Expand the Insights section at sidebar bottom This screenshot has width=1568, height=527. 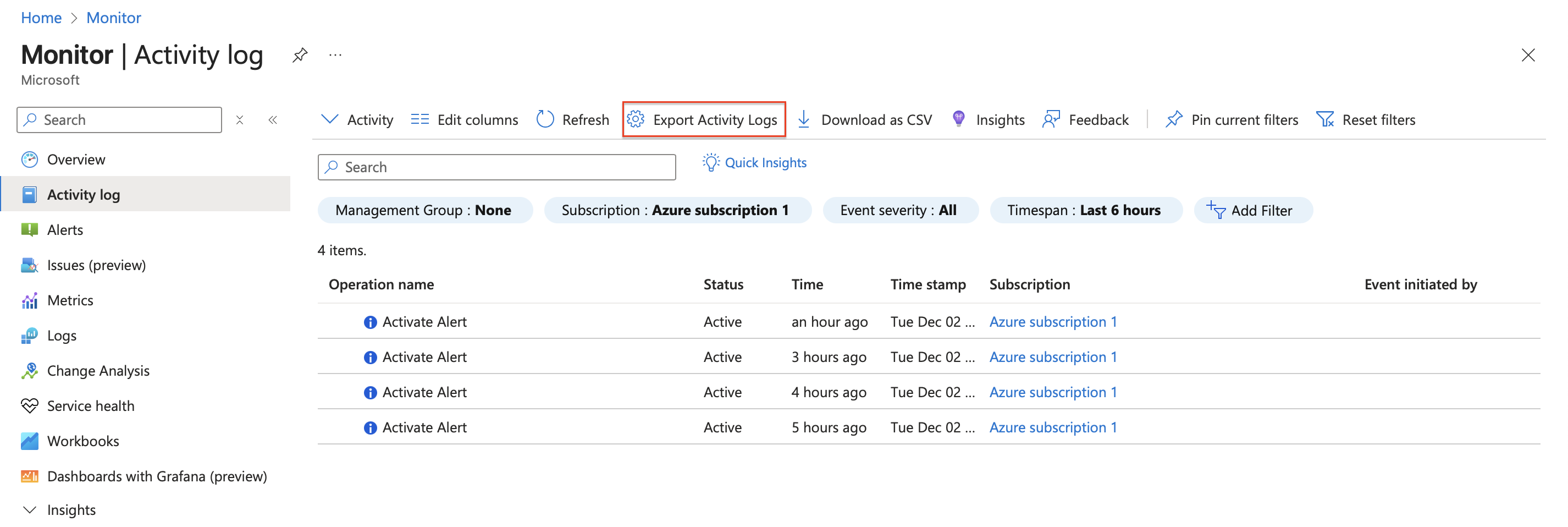pos(70,509)
